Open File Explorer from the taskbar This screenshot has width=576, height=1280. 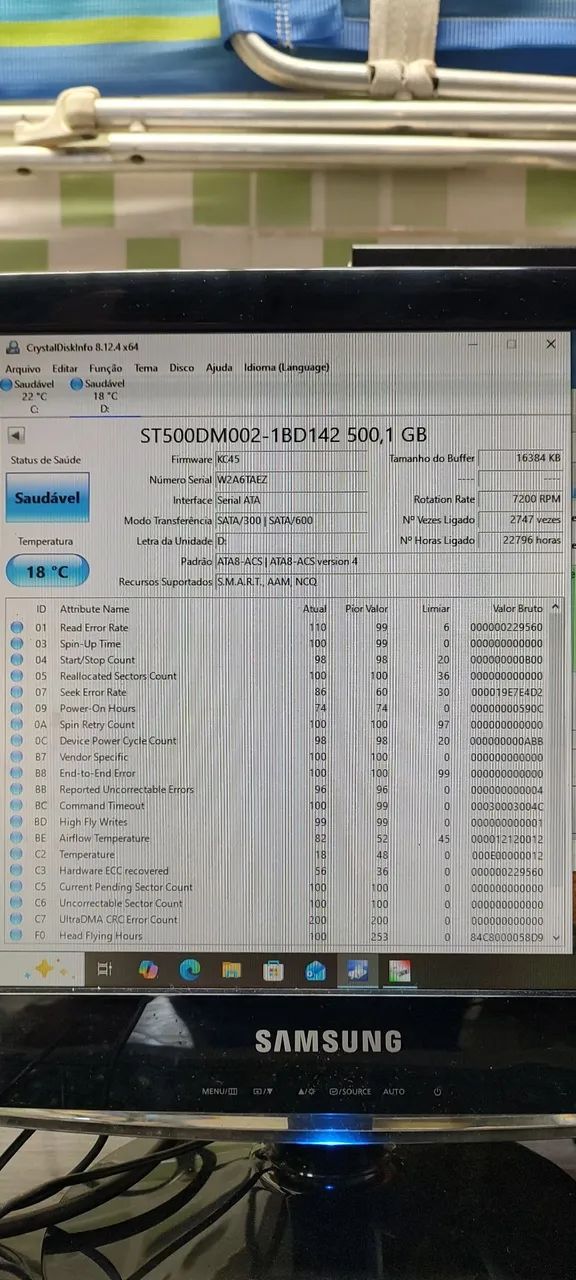[231, 969]
